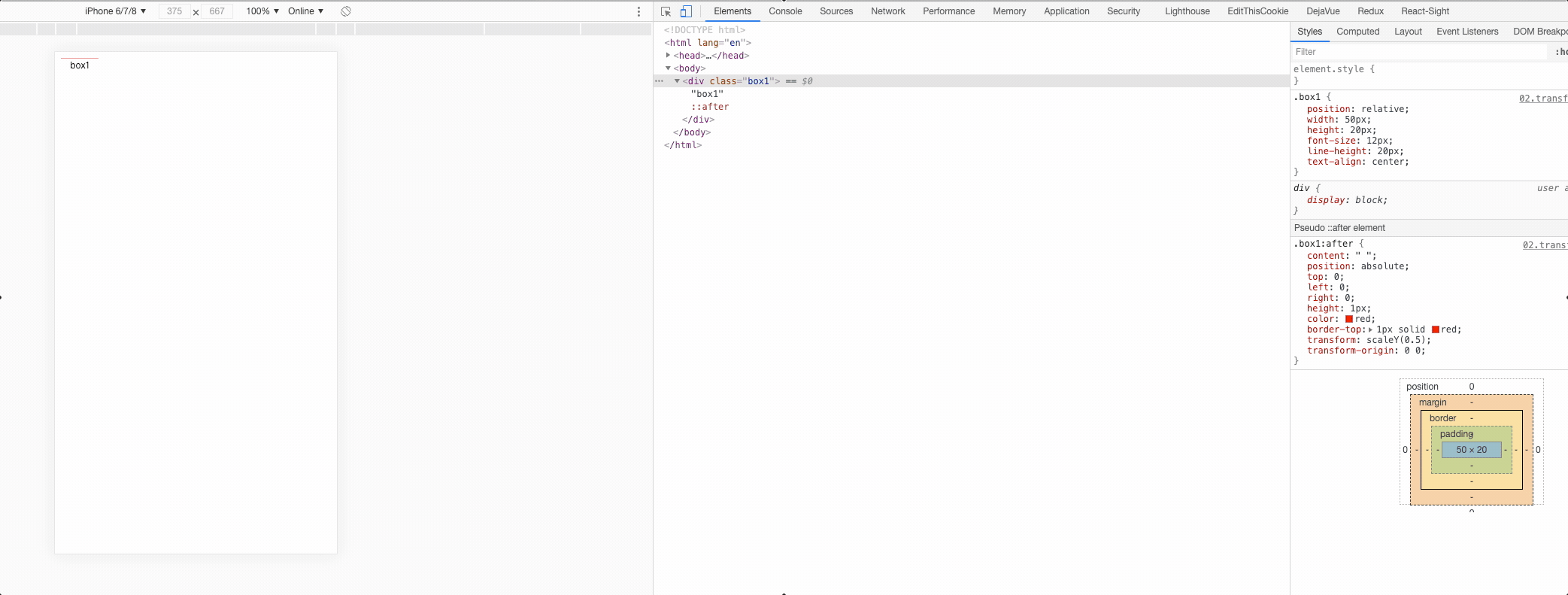Open the iPhone 6/7/8 device dropdown

pyautogui.click(x=115, y=11)
